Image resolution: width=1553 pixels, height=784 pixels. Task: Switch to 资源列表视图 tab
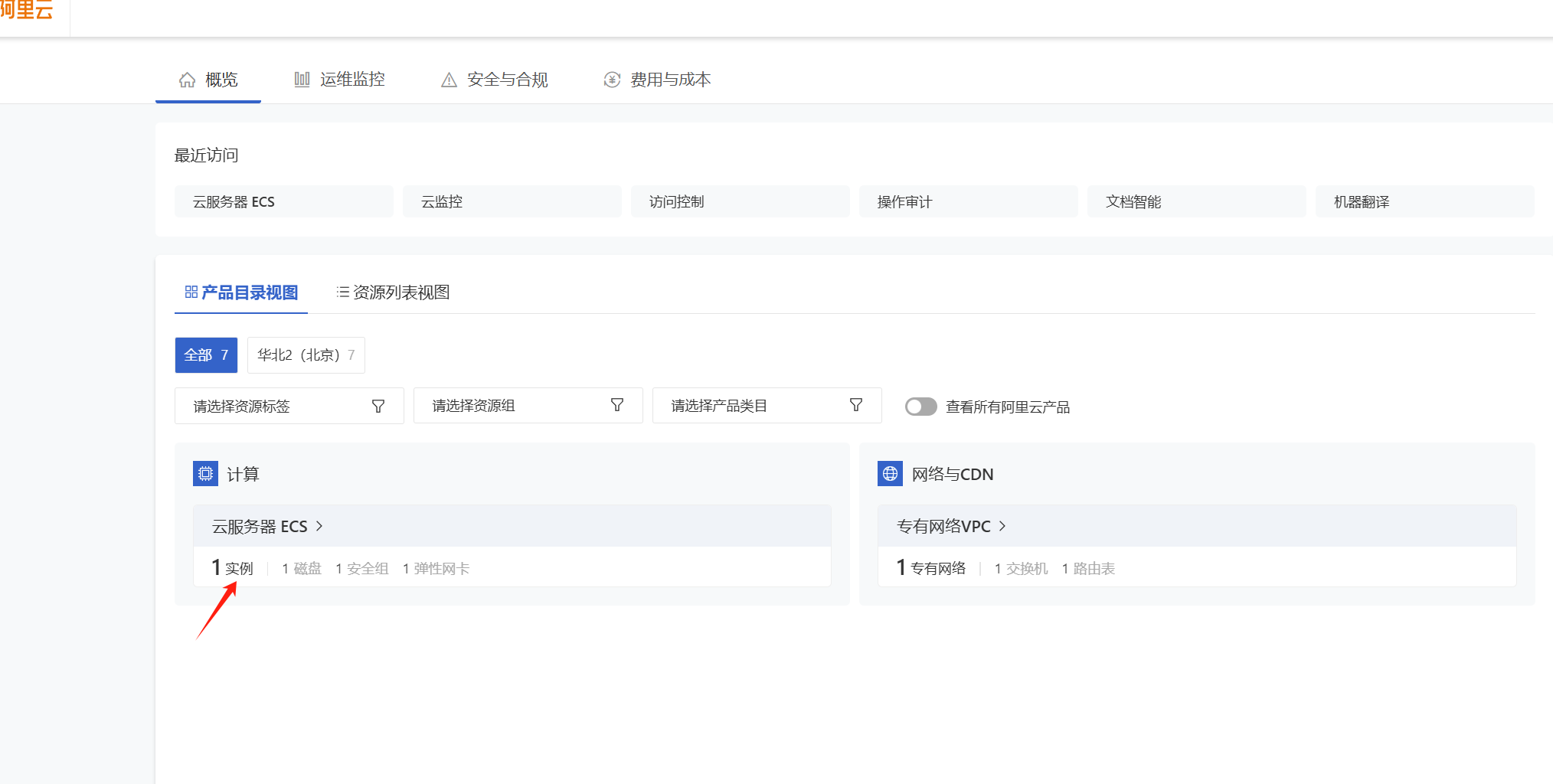(393, 292)
